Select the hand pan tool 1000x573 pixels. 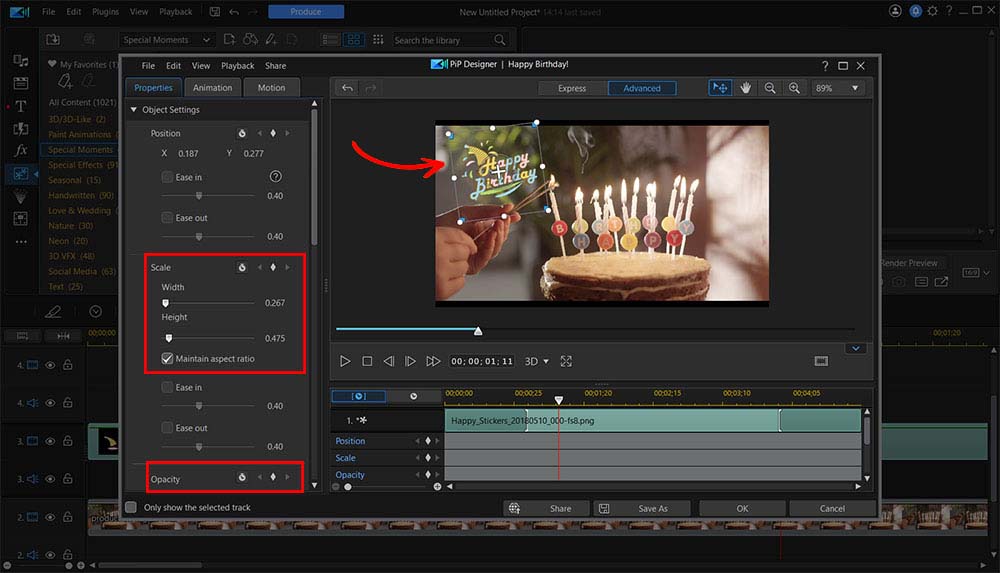(745, 88)
